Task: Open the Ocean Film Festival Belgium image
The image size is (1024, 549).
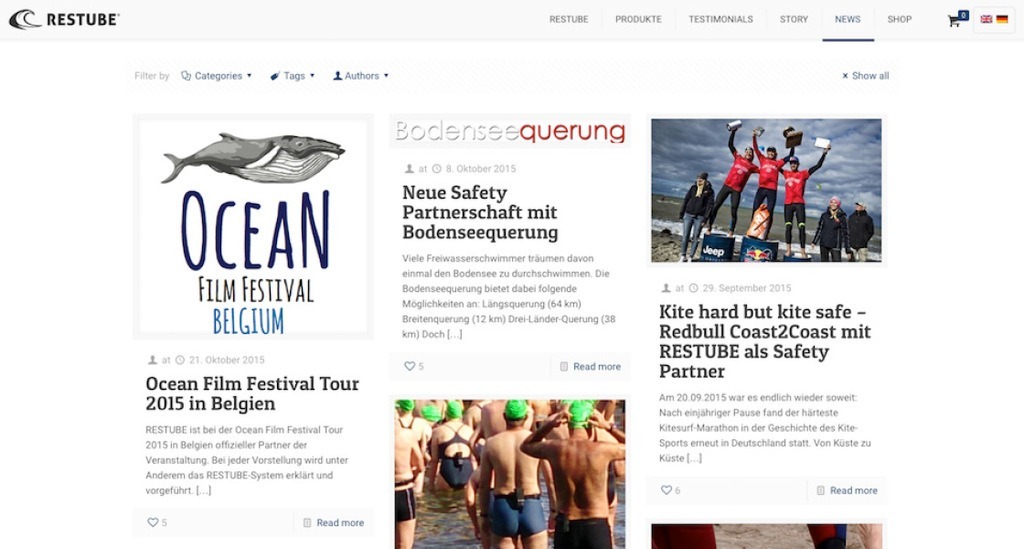Action: [253, 227]
